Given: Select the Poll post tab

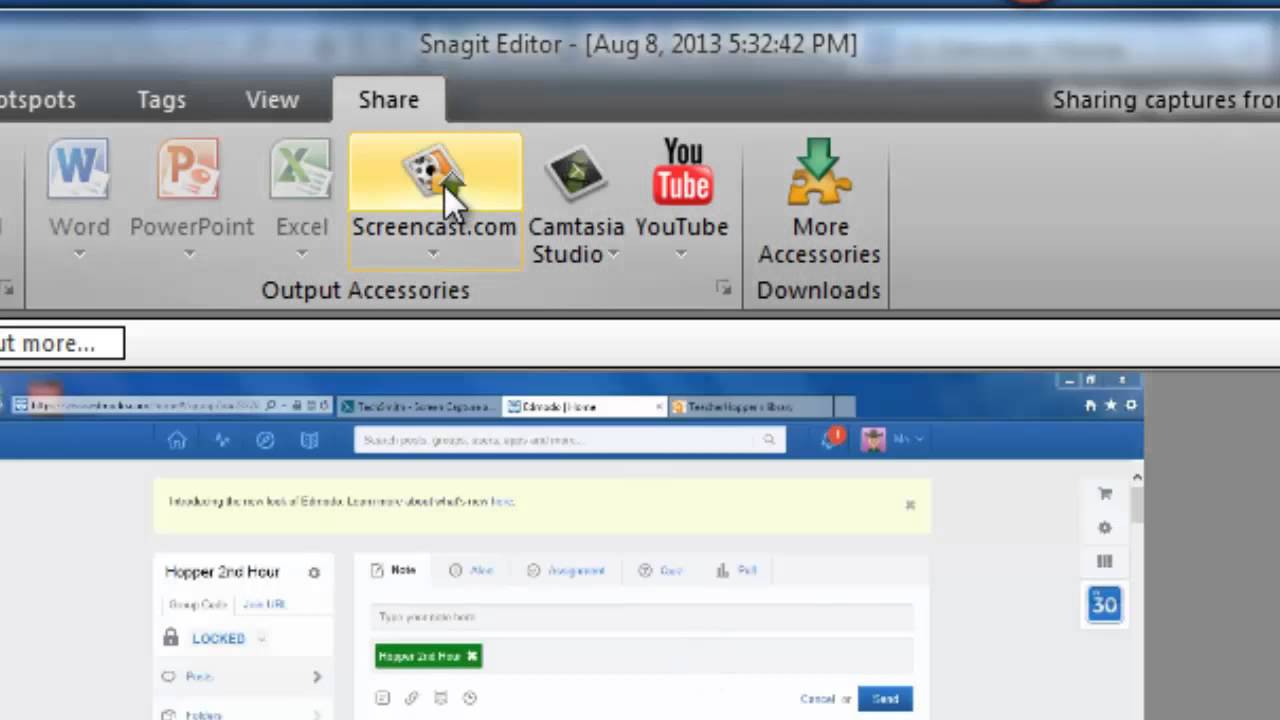Looking at the screenshot, I should [x=737, y=570].
